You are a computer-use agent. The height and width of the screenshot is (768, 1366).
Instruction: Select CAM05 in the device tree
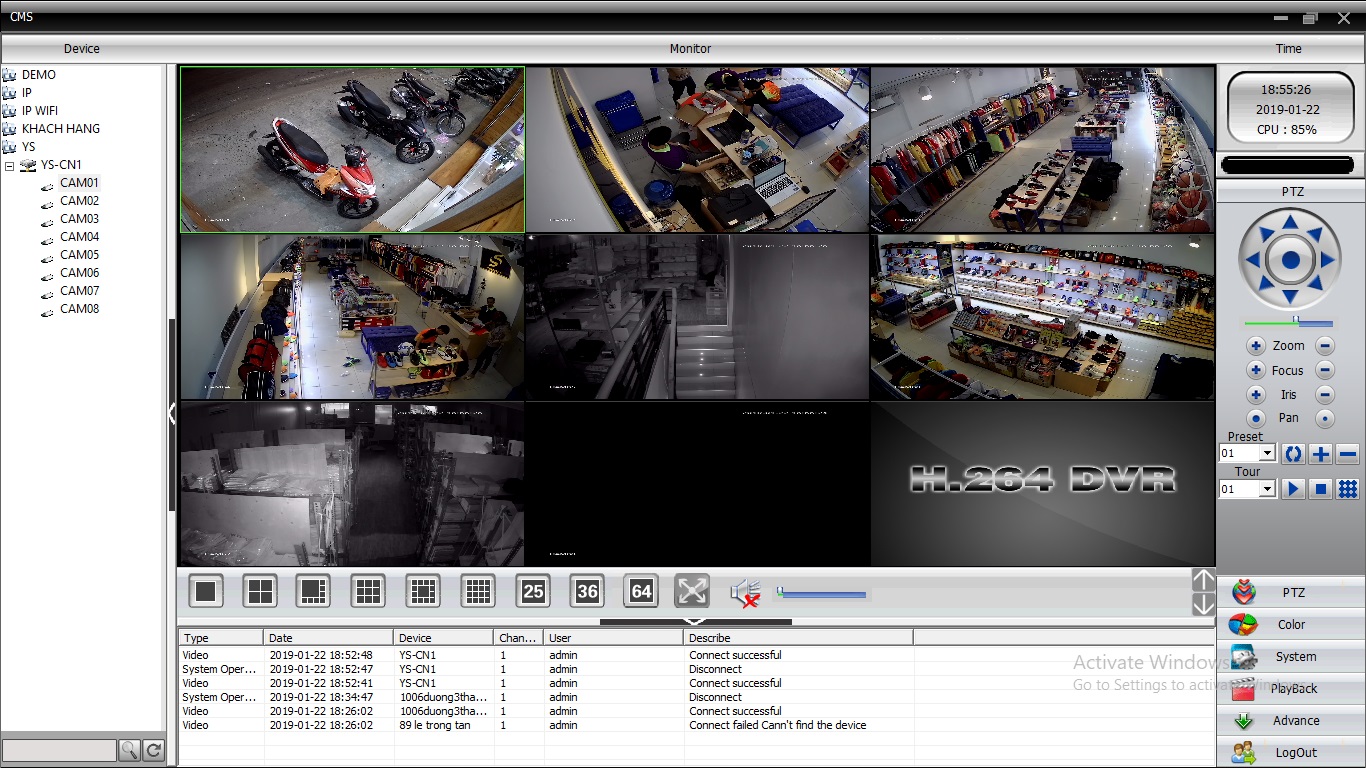[78, 254]
